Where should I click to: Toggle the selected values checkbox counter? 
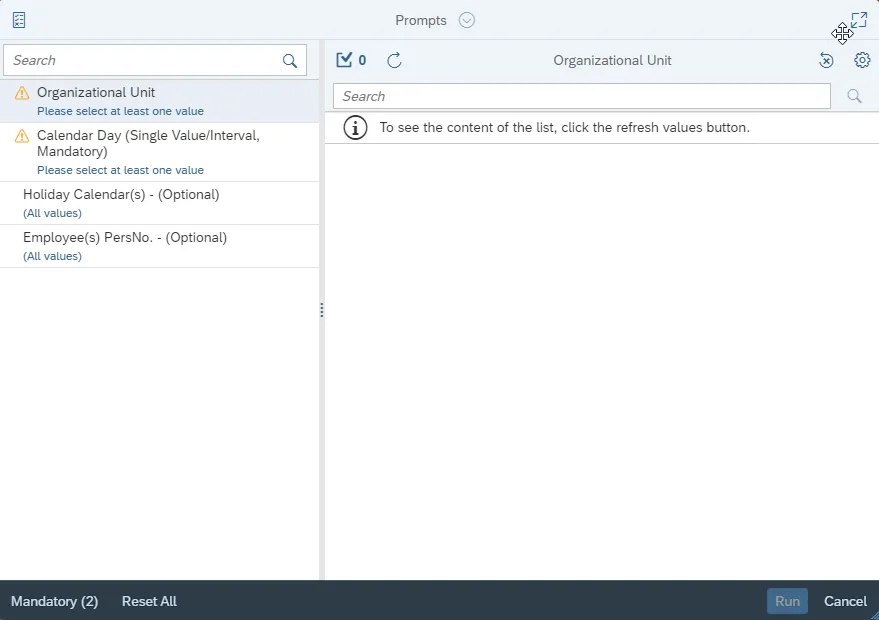click(351, 61)
